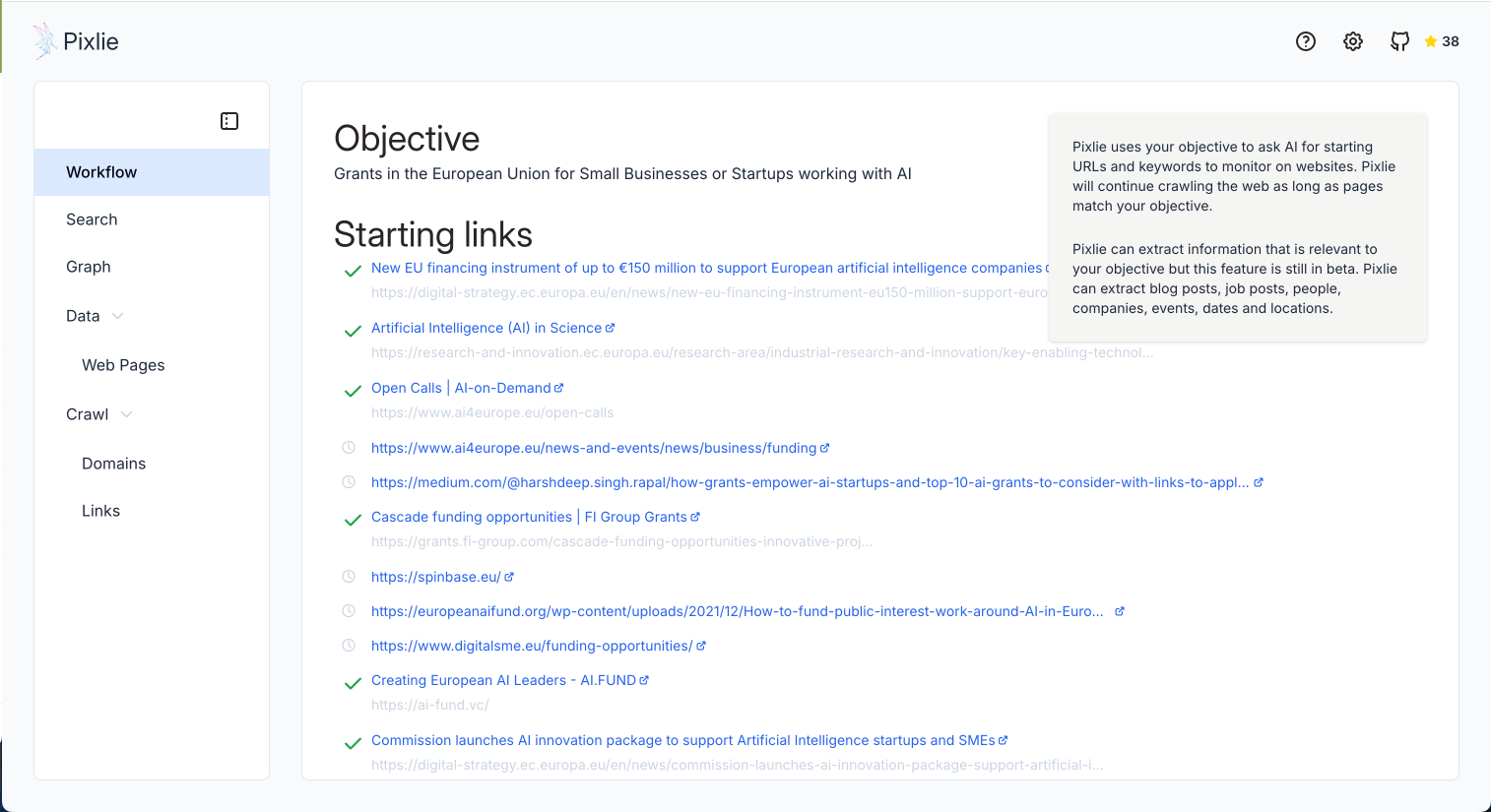The width and height of the screenshot is (1491, 812).
Task: Click external-link icon after europeanaifund.org URL
Action: pos(1120,611)
